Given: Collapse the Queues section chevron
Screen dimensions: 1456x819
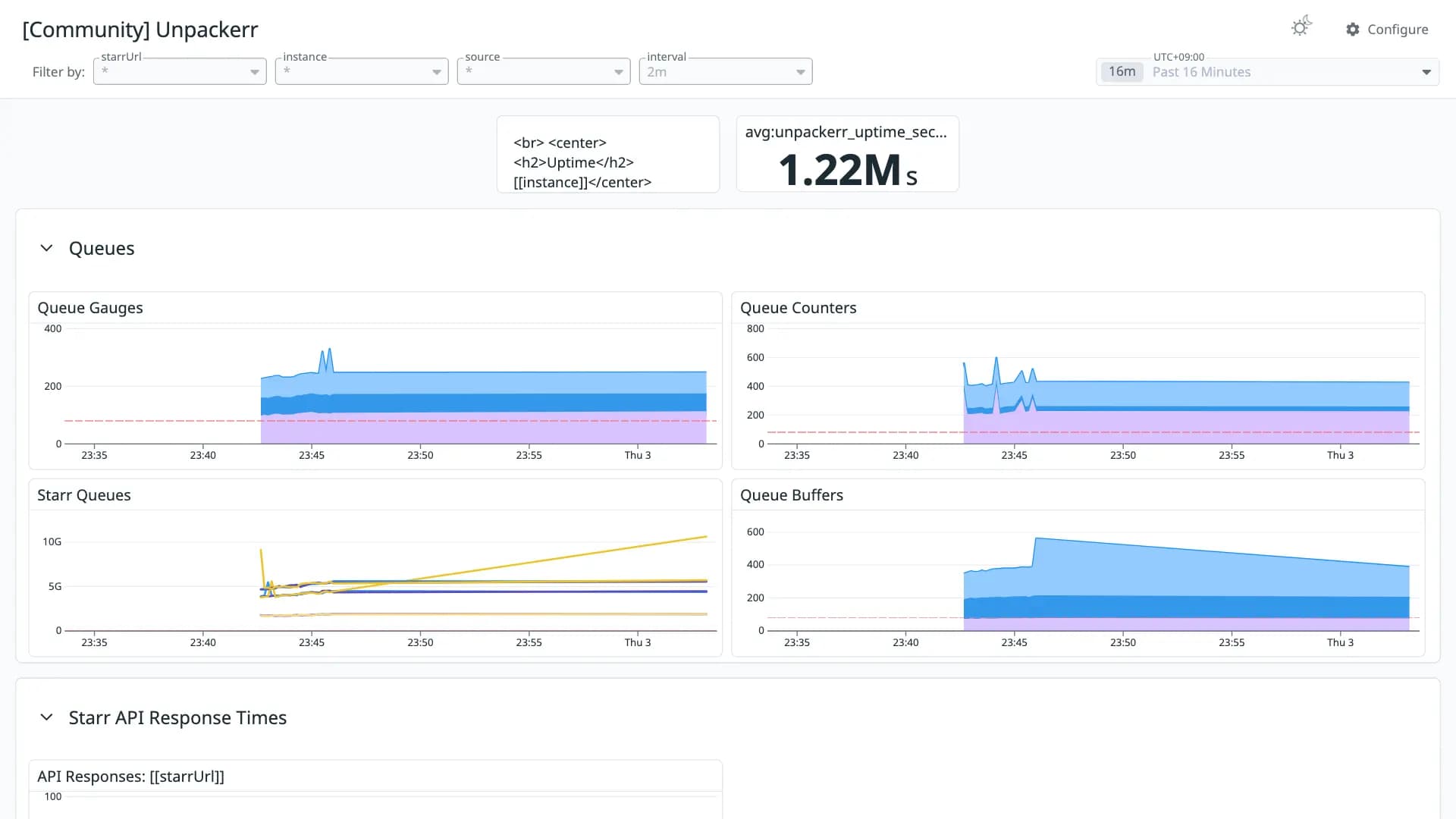Looking at the screenshot, I should coord(46,248).
